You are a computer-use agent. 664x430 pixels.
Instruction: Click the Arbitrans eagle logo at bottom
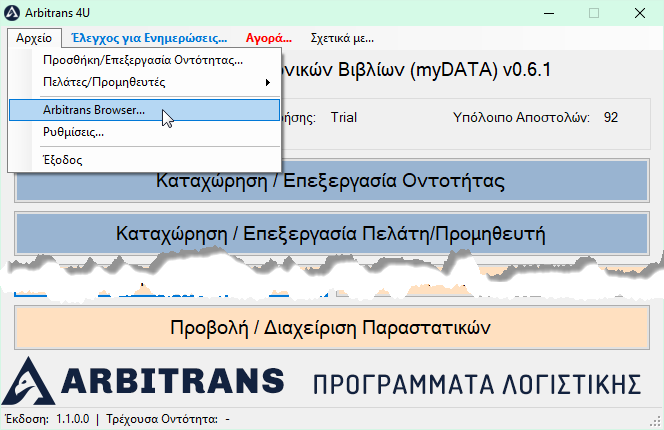29,381
